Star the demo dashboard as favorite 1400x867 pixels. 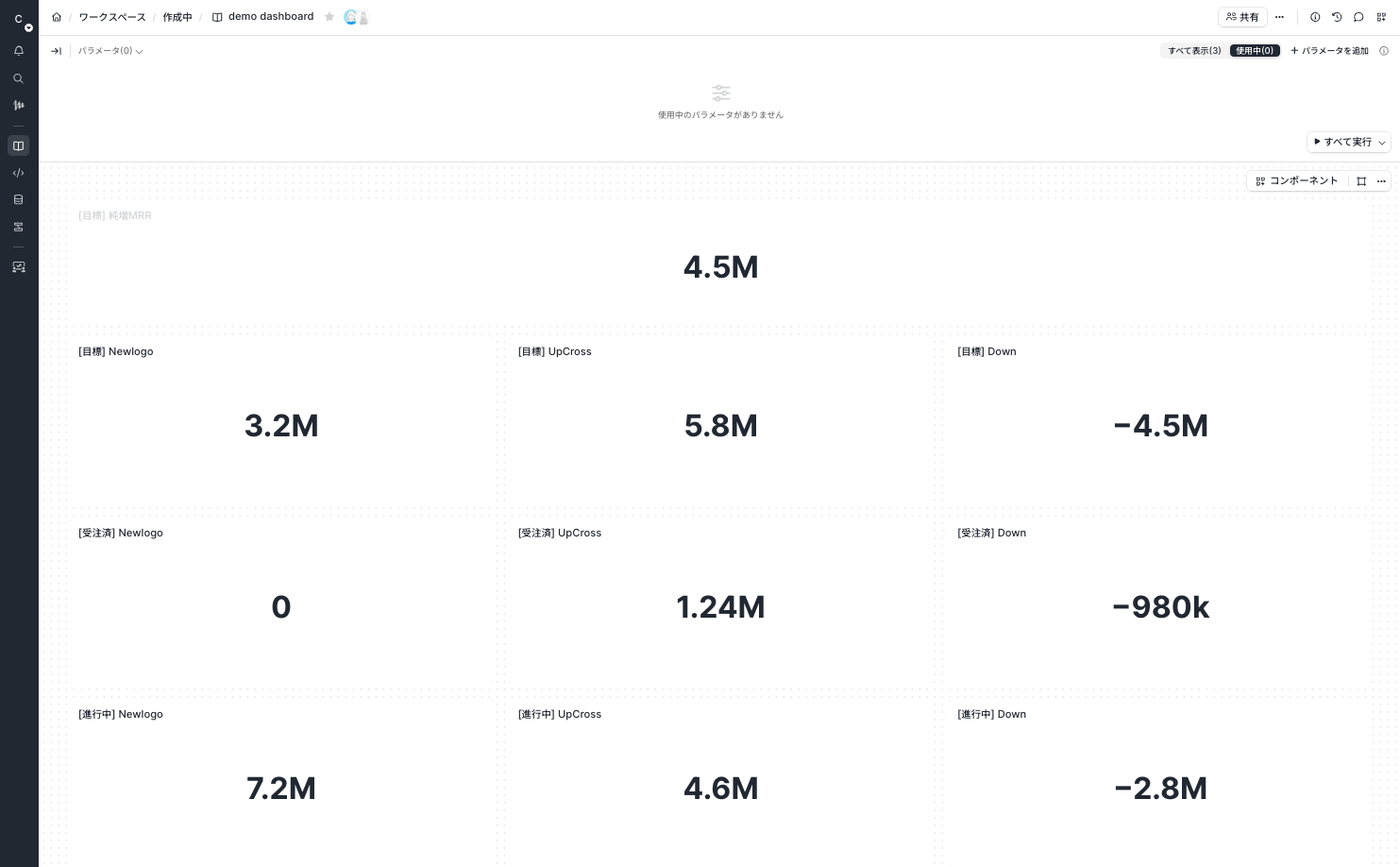pyautogui.click(x=329, y=17)
